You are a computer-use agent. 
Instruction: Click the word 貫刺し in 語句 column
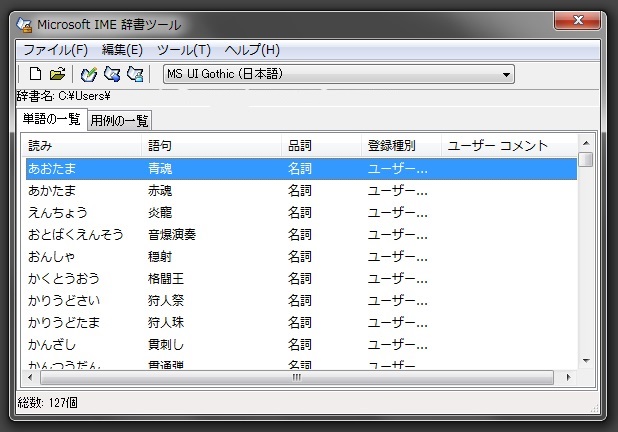166,345
